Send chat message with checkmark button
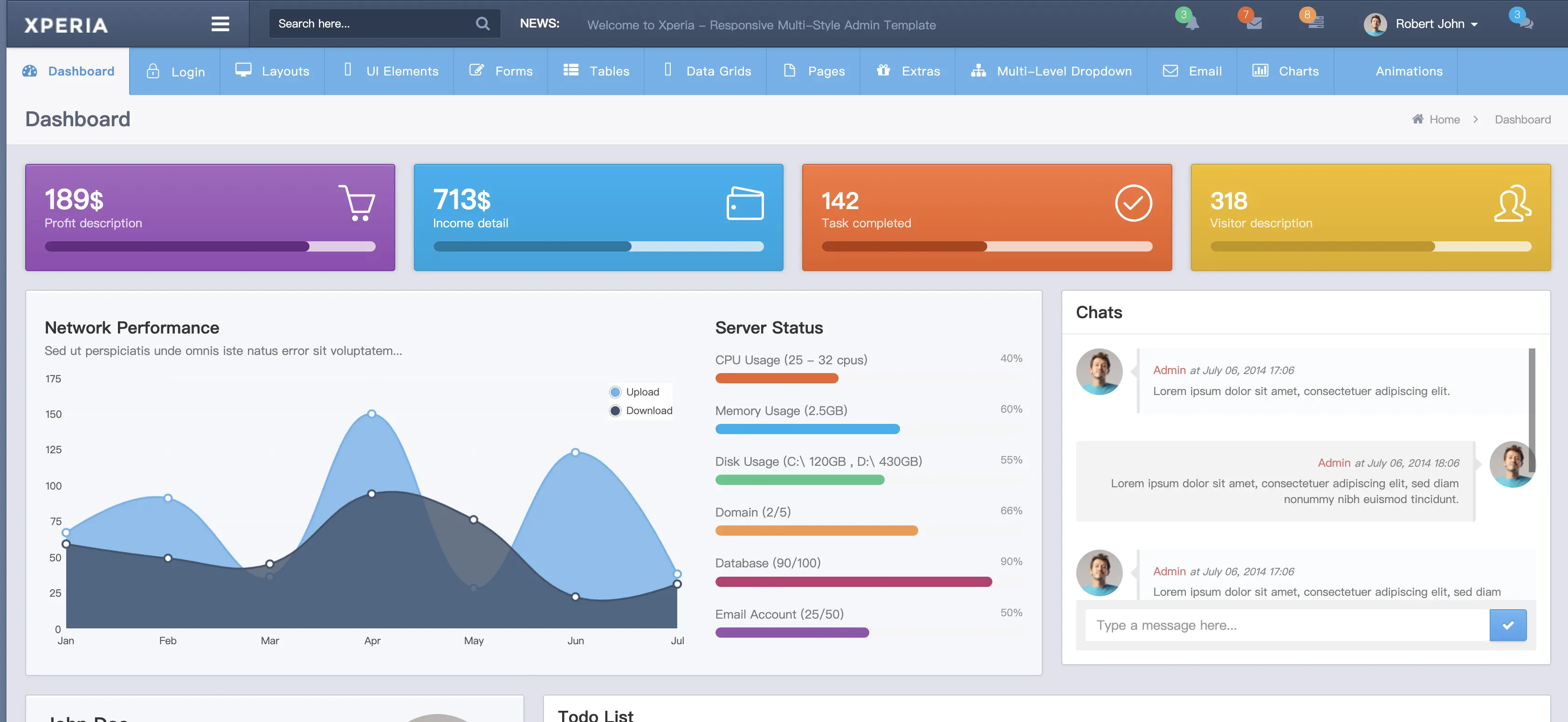This screenshot has height=722, width=1568. (1508, 625)
